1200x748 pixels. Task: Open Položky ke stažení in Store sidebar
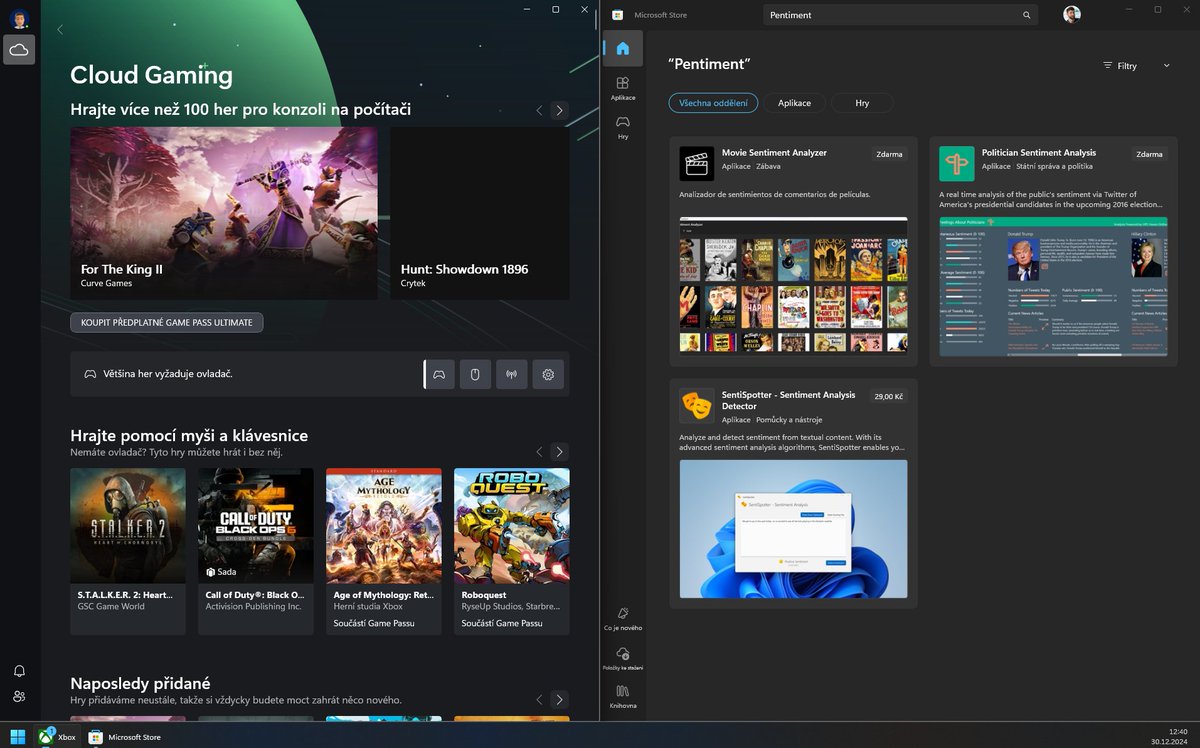point(622,657)
